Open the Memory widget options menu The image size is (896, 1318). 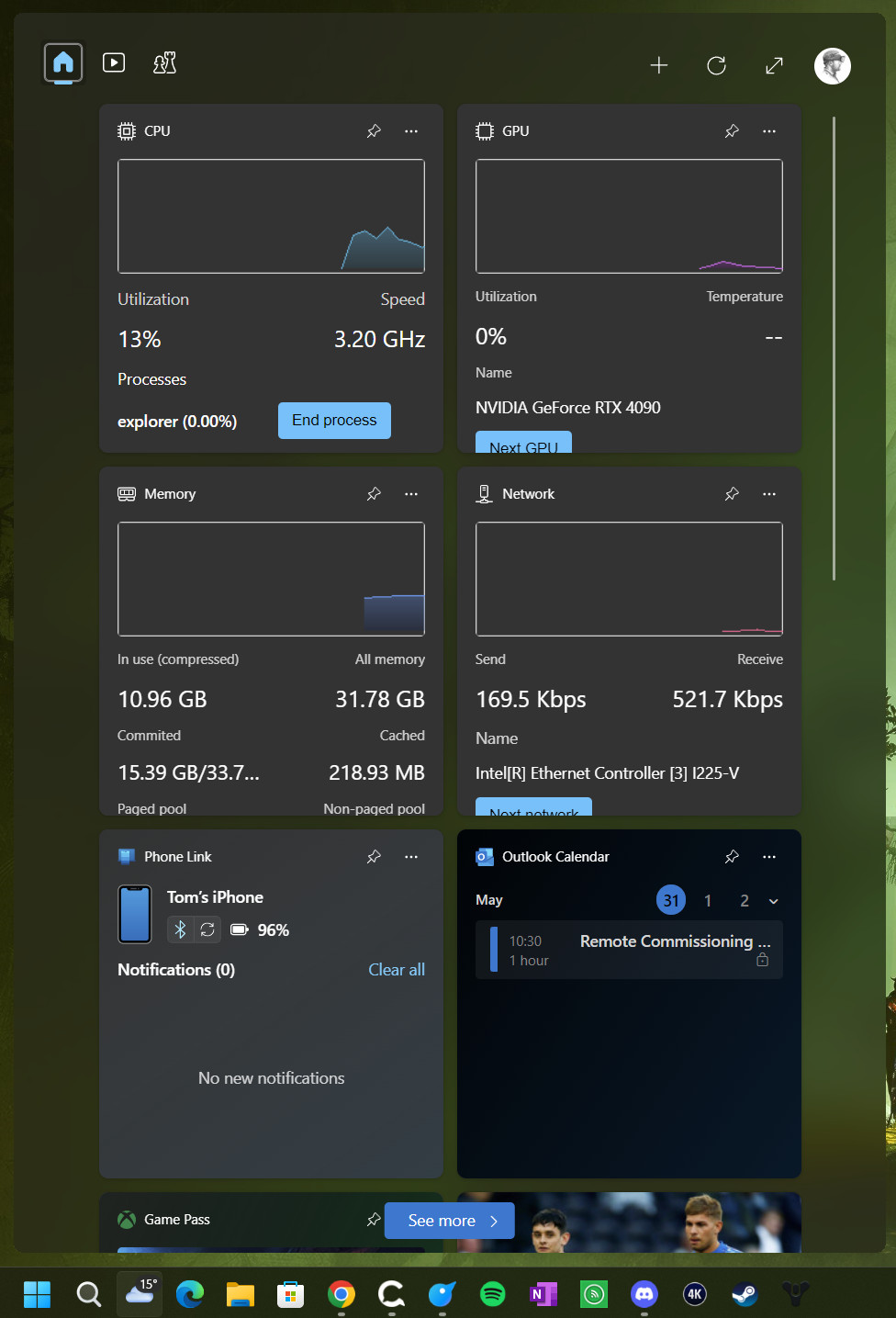click(411, 493)
